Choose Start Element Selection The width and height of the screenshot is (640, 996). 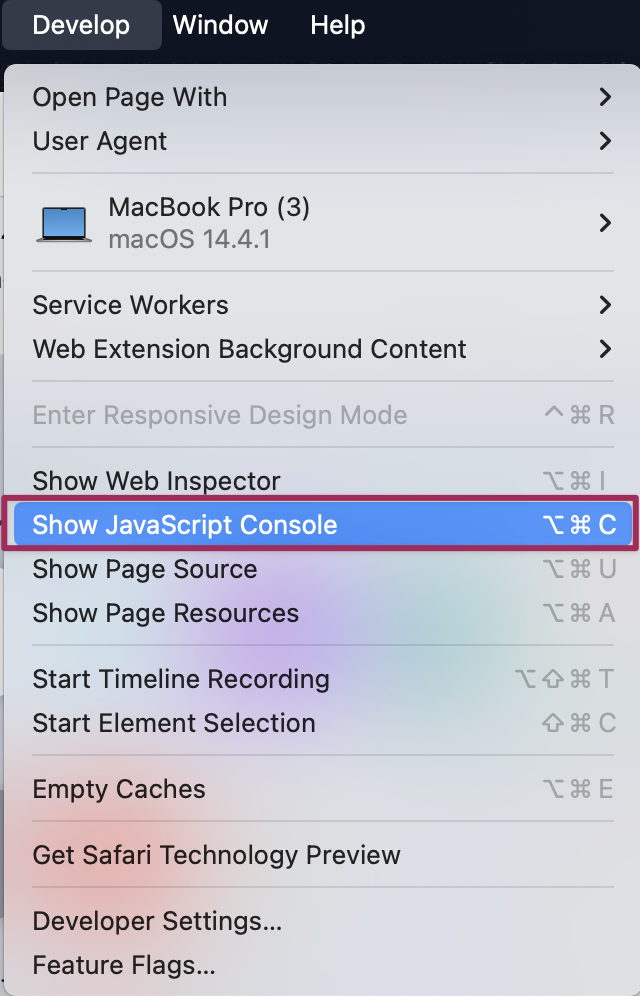point(174,723)
